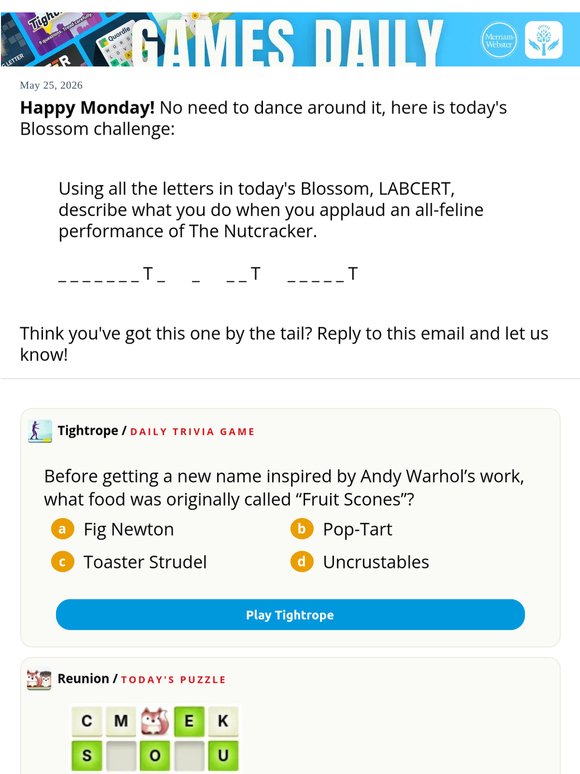Click the Reunion foxes game icon

point(39,679)
